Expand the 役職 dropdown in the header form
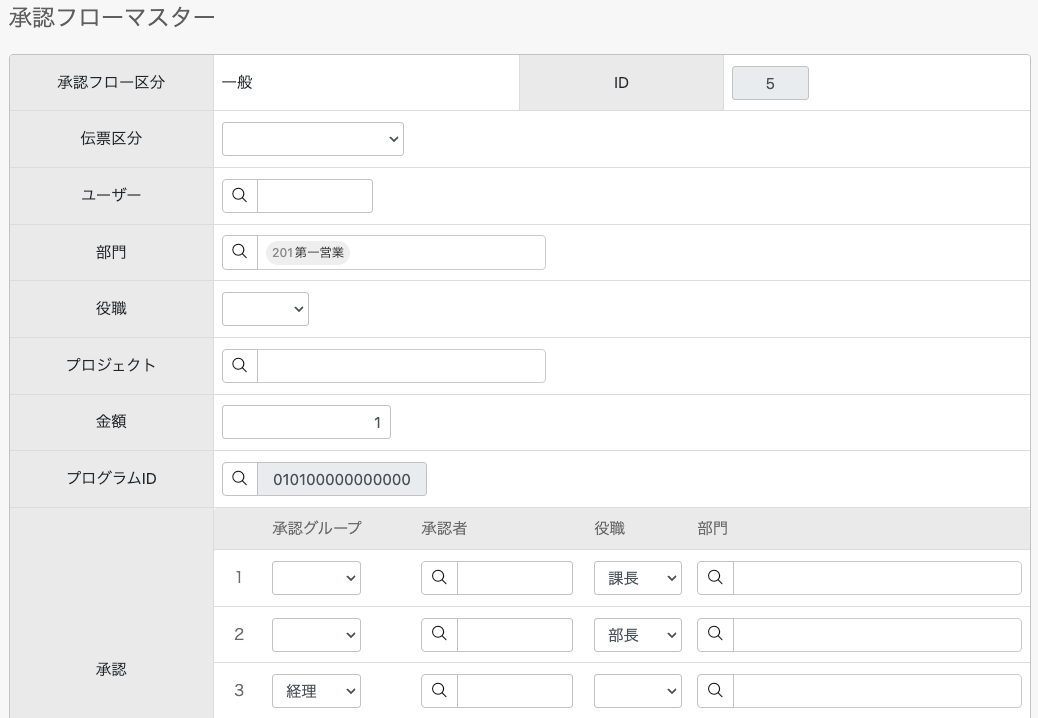The width and height of the screenshot is (1038, 718). [265, 309]
